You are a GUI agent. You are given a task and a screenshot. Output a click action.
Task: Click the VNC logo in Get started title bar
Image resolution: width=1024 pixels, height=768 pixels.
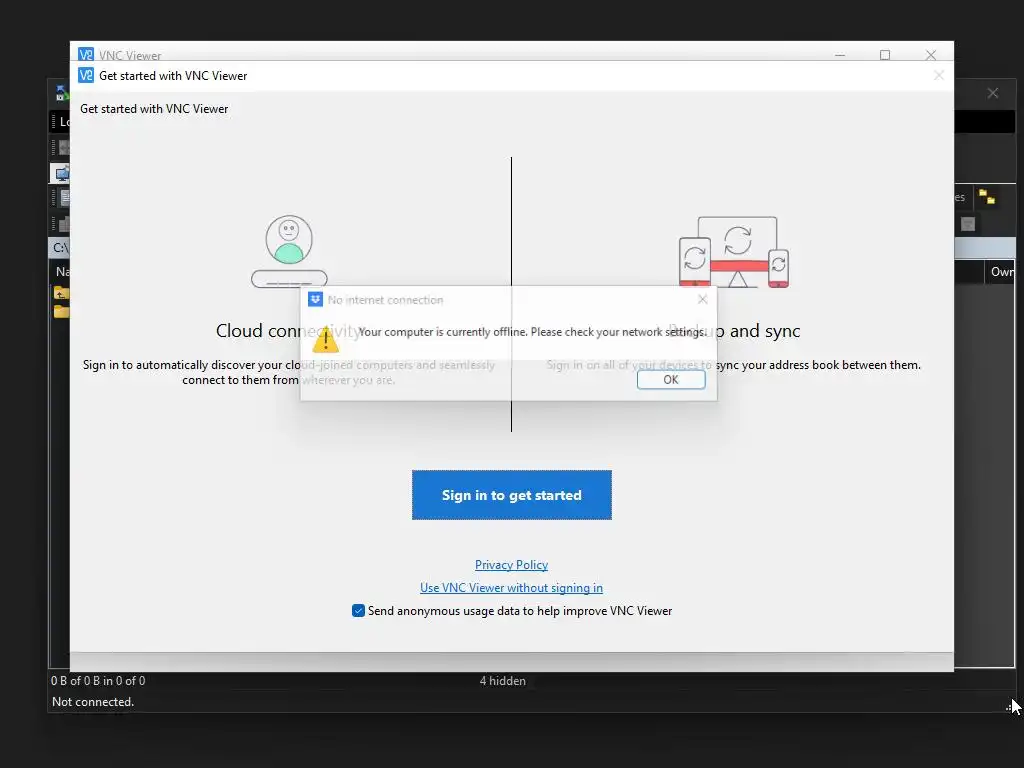(86, 75)
